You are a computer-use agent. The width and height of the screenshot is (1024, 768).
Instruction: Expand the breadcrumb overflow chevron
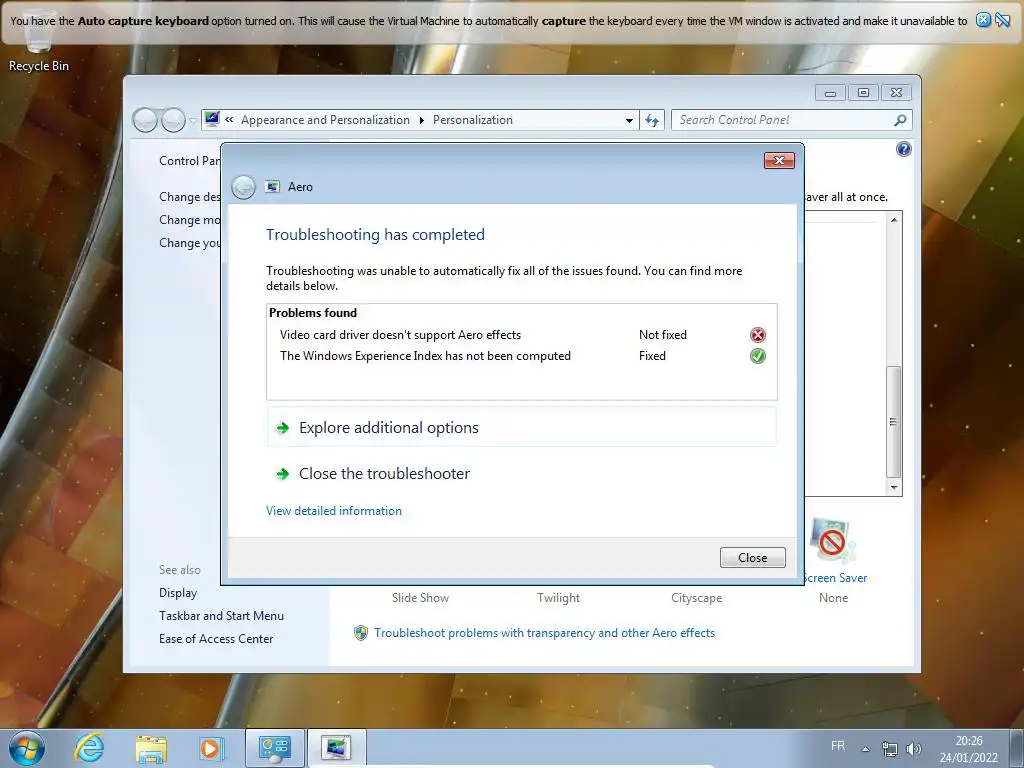[229, 120]
